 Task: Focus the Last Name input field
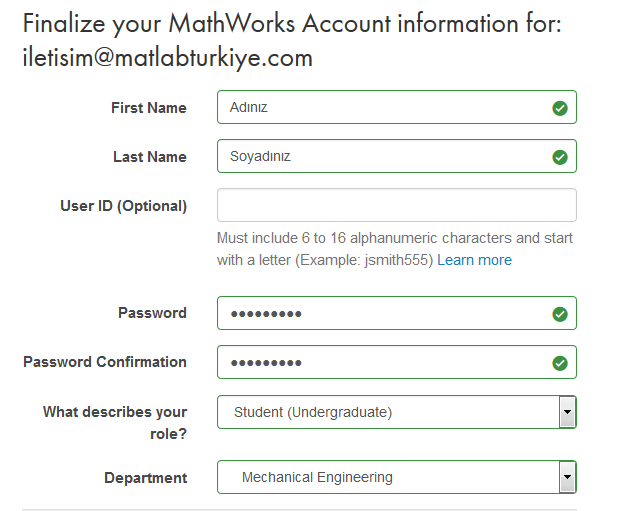[x=397, y=156]
